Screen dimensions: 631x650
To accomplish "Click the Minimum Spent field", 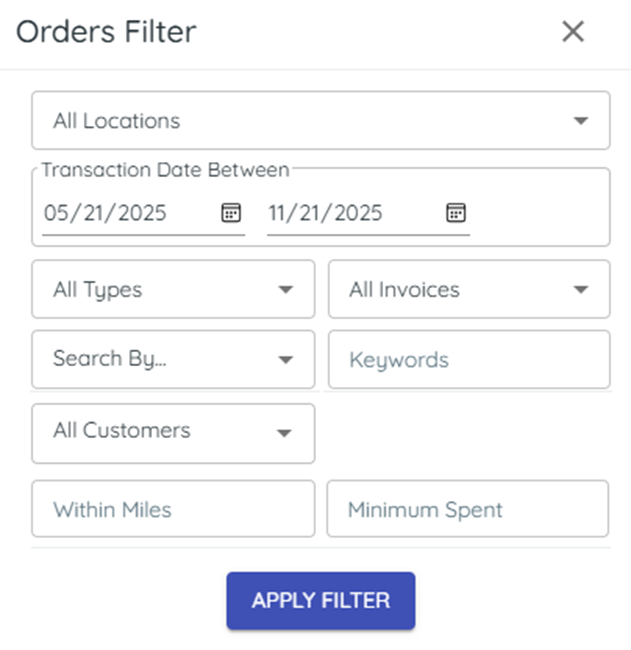I will coord(467,509).
